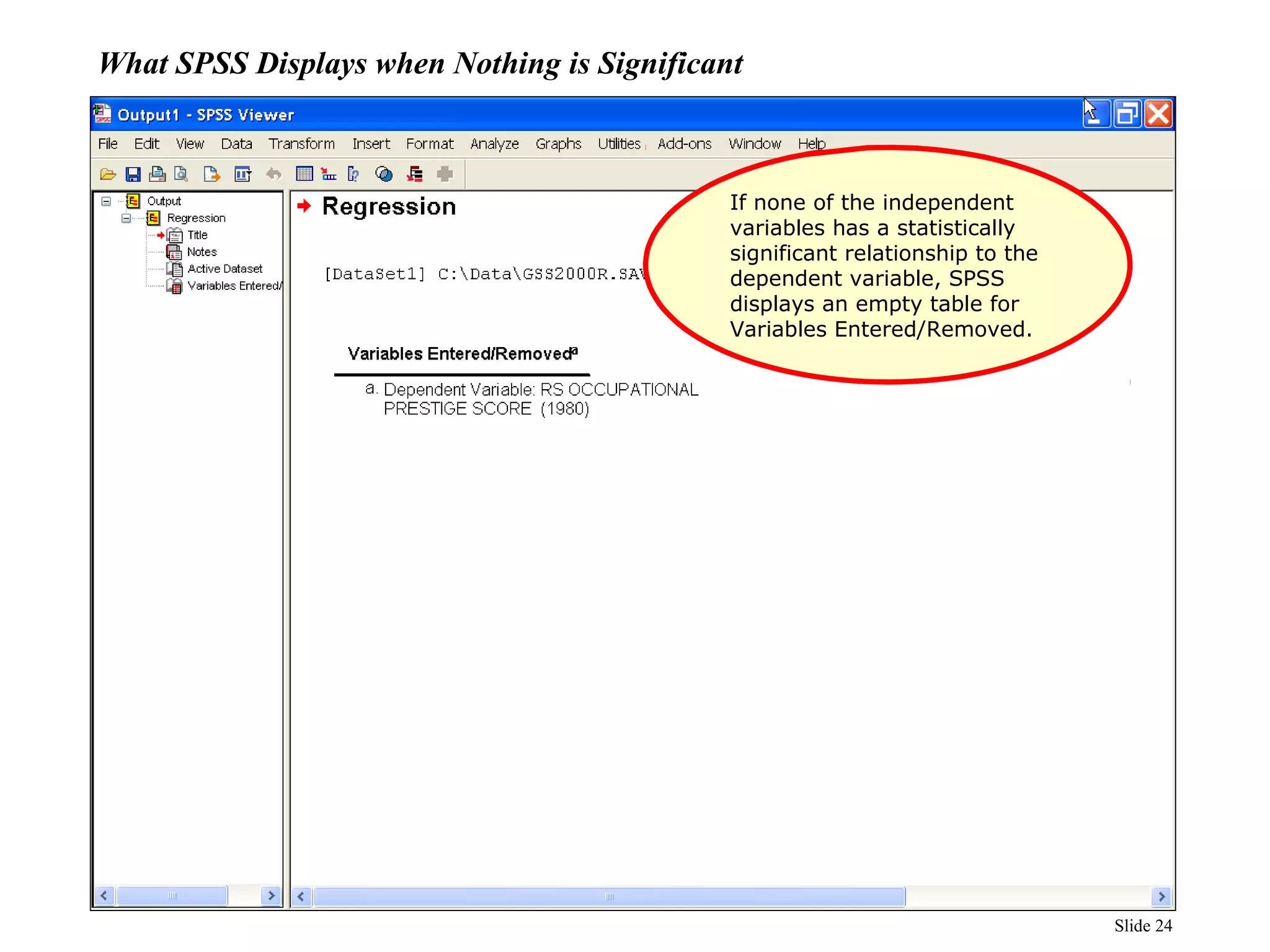
Task: Click the Go to Data grid icon
Action: click(304, 174)
